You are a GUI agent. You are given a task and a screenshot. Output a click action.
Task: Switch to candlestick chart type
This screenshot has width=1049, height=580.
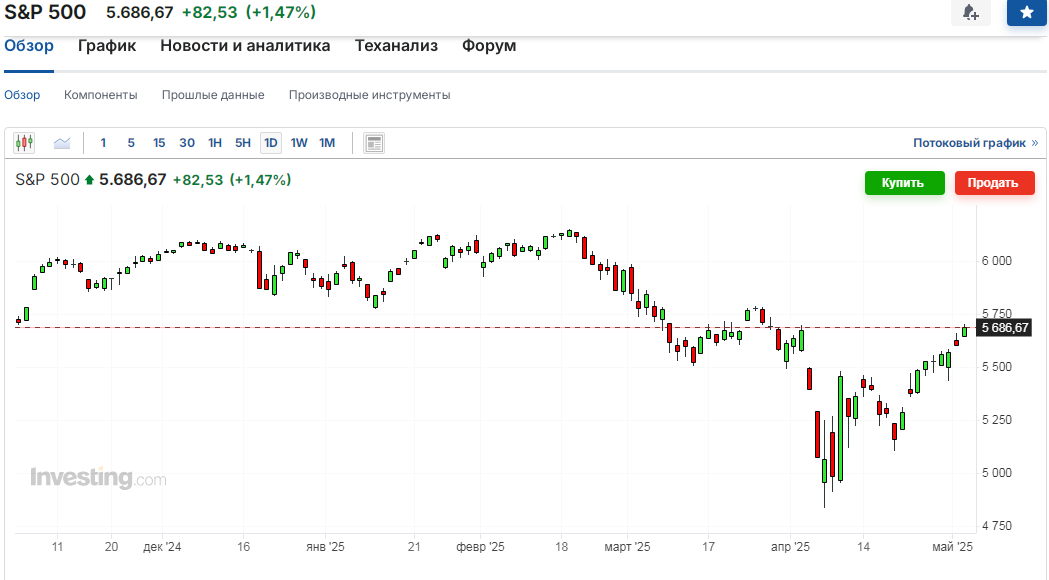tap(24, 143)
